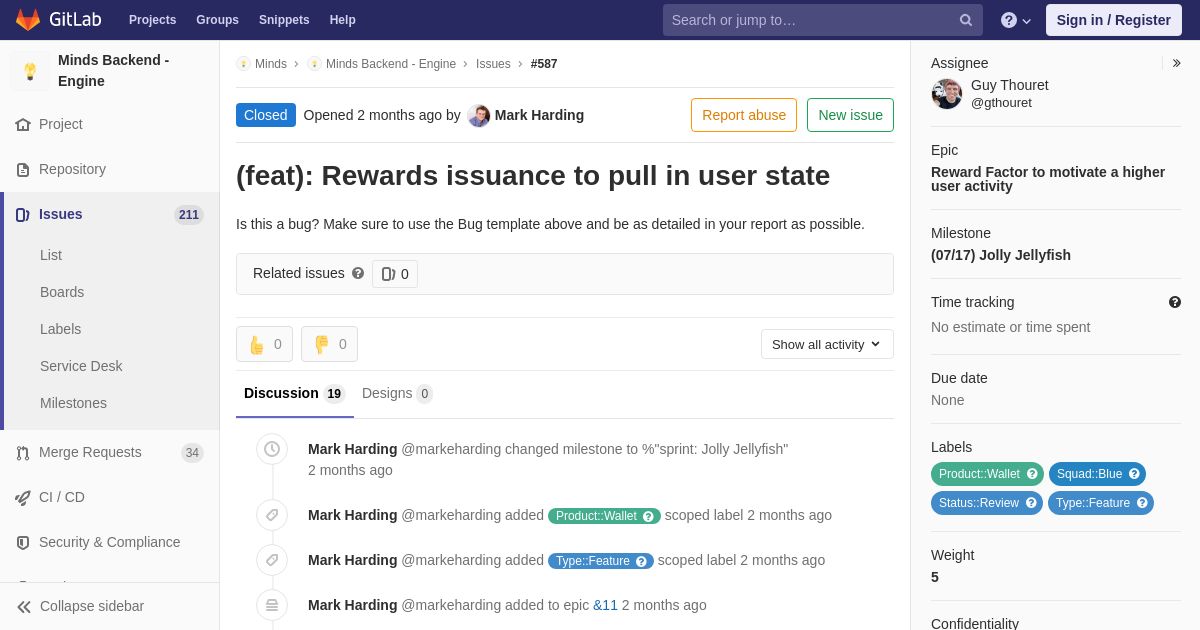
Task: Open the Projects menu
Action: coord(152,20)
